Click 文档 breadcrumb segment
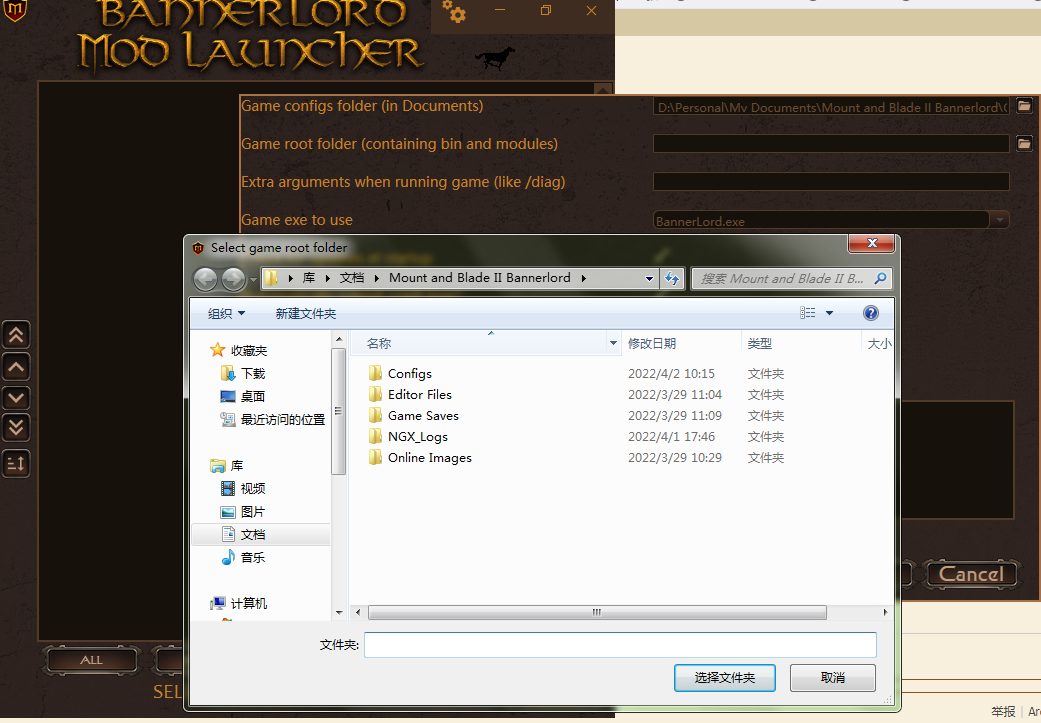Viewport: 1041px width, 723px height. (352, 278)
